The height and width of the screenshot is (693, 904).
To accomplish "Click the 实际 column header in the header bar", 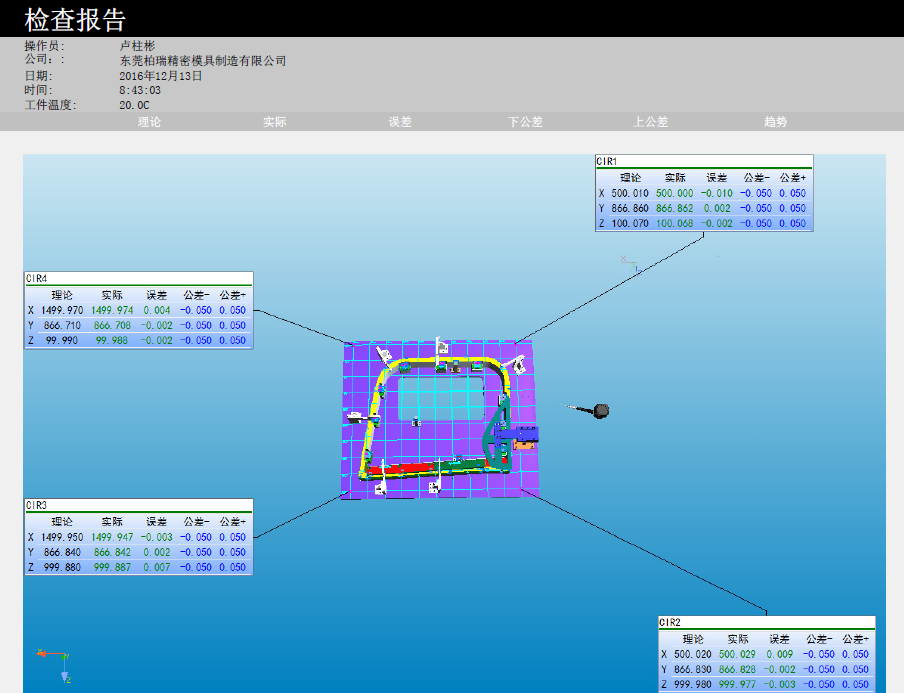I will pos(275,122).
